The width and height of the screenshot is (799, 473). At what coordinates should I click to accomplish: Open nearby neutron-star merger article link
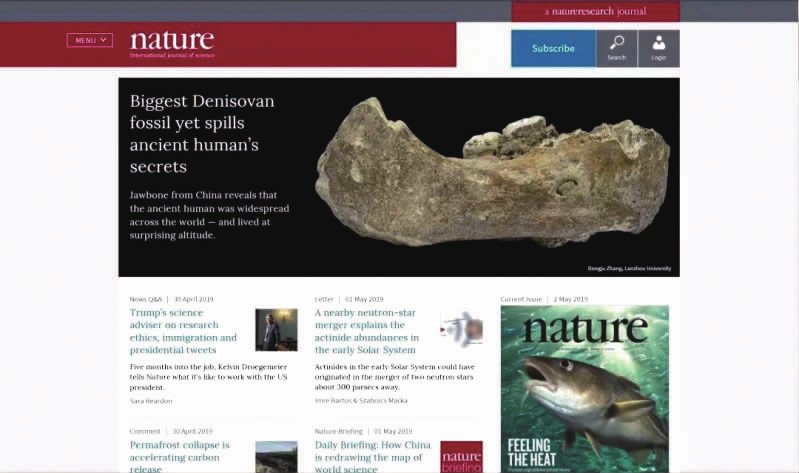pos(367,331)
